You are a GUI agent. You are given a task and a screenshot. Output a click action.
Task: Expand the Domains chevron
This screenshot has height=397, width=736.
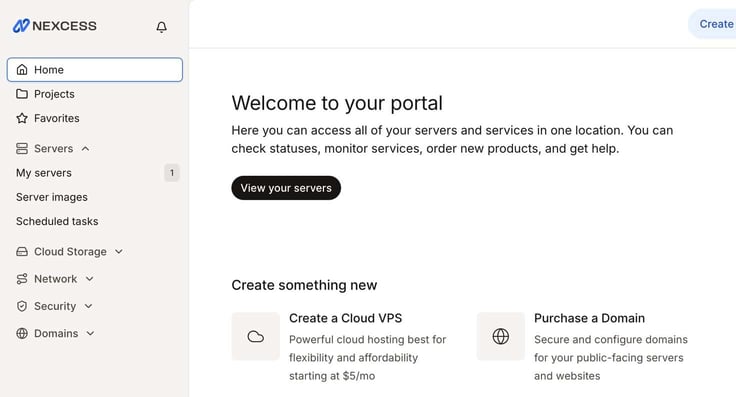[x=90, y=334]
